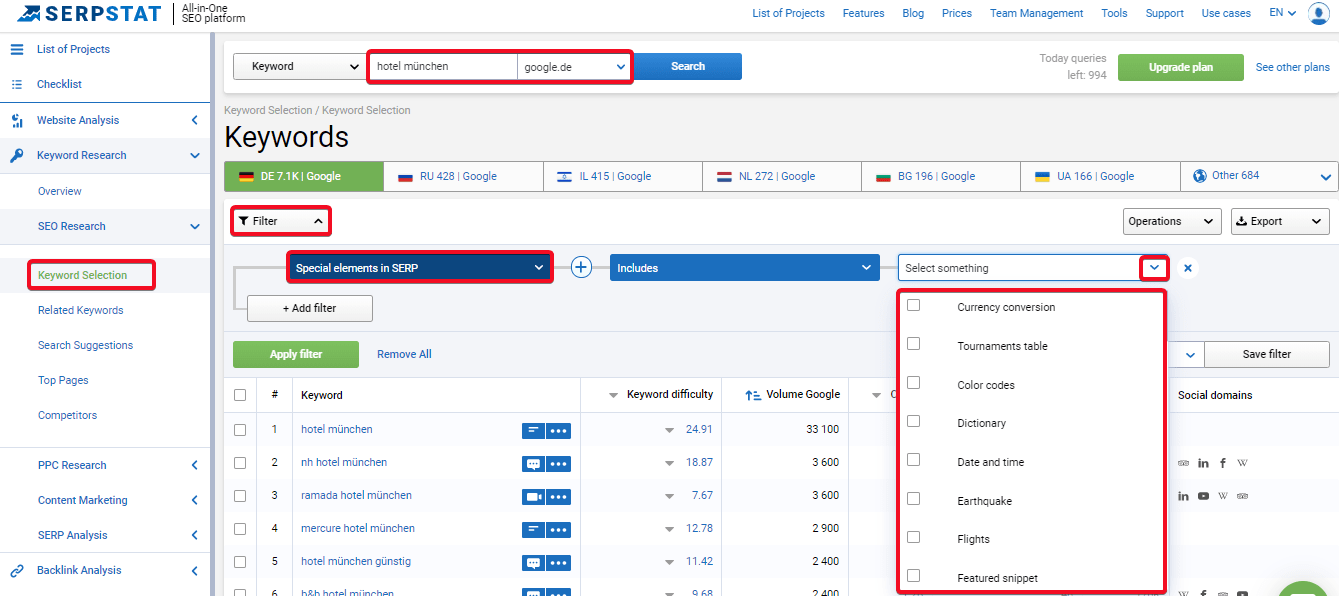Click the blue Search button
The image size is (1339, 596).
pyautogui.click(x=688, y=66)
